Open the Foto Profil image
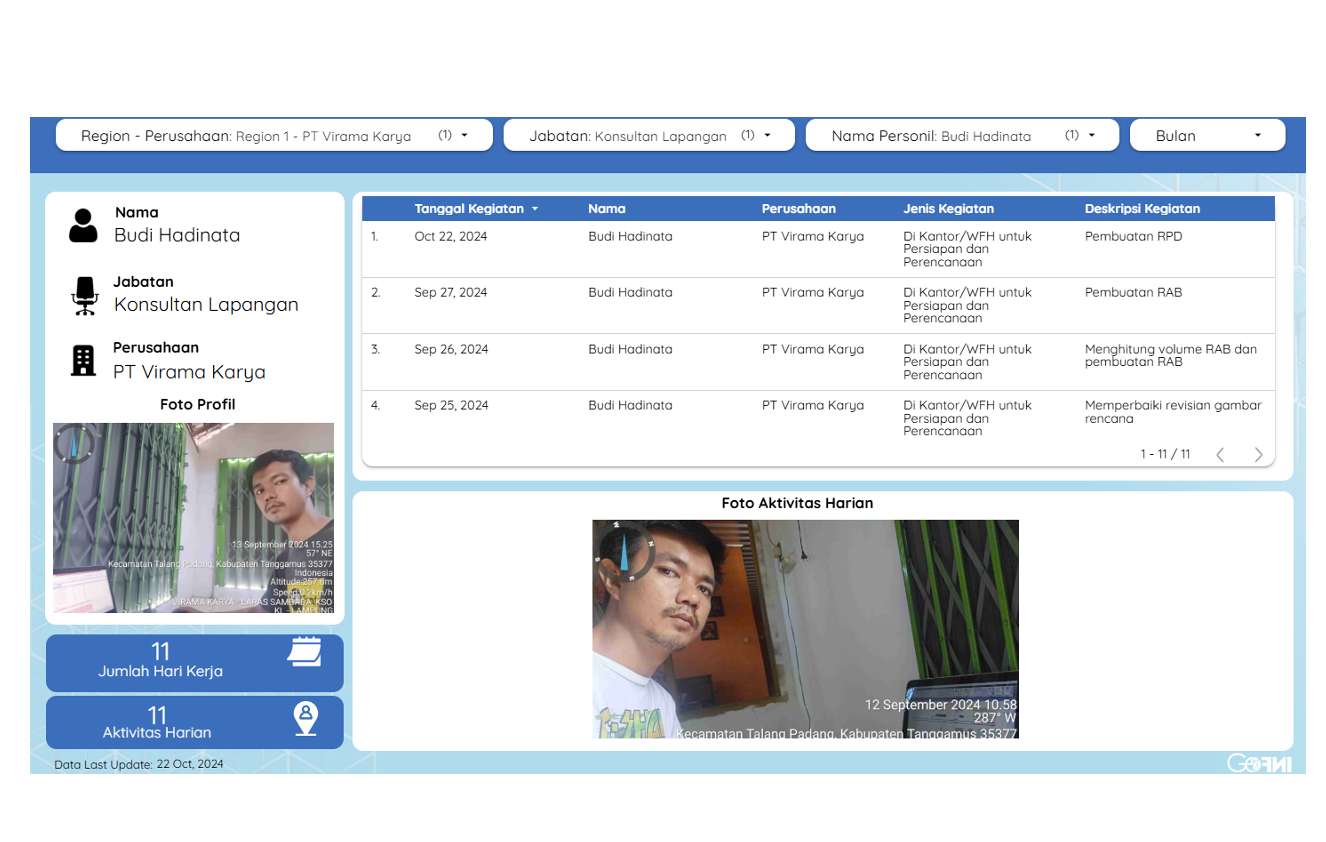This screenshot has width=1326, height=842. [194, 518]
